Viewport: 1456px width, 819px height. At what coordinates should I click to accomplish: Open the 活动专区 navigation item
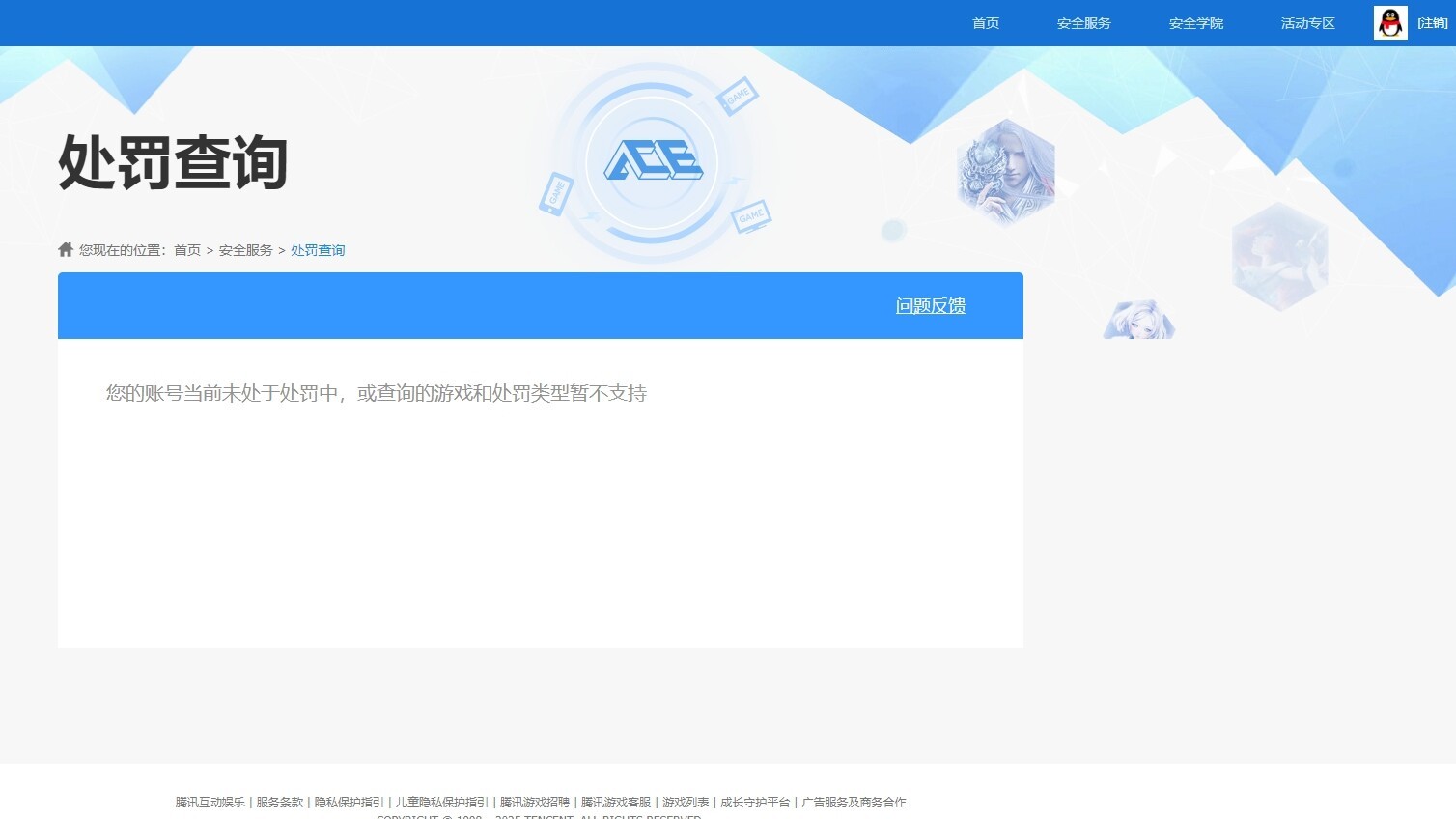click(x=1307, y=23)
